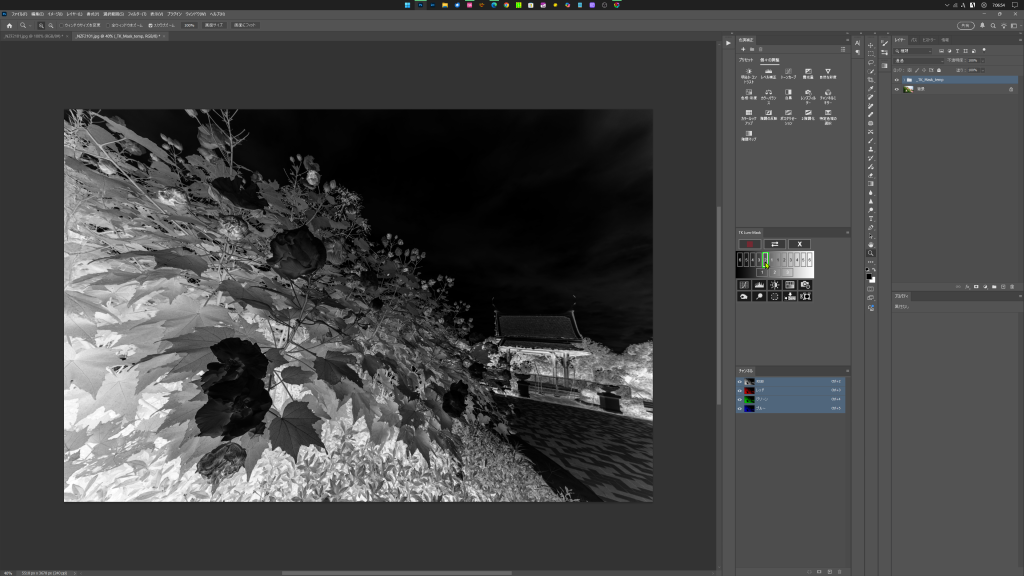Click the Fit Screen button in options bar
The image size is (1024, 576).
pyautogui.click(x=215, y=25)
